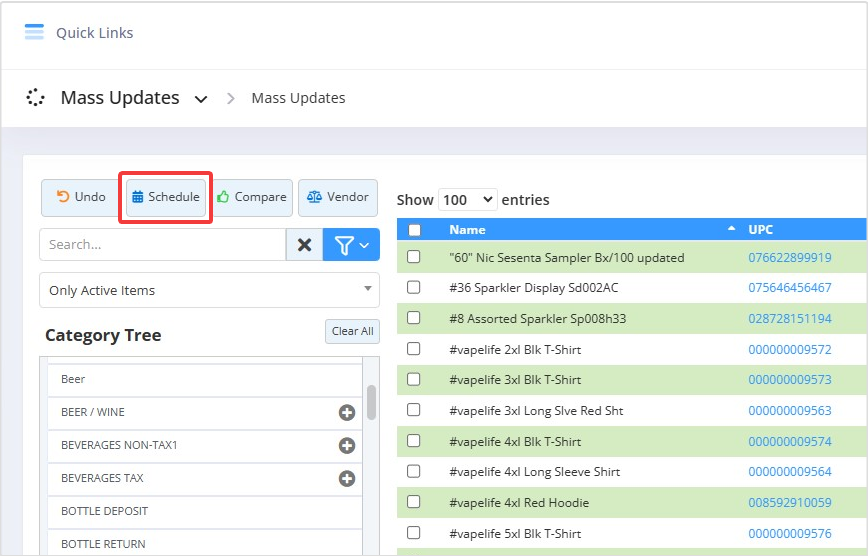Click the Mass Updates spinner icon
The width and height of the screenshot is (868, 556).
click(35, 97)
